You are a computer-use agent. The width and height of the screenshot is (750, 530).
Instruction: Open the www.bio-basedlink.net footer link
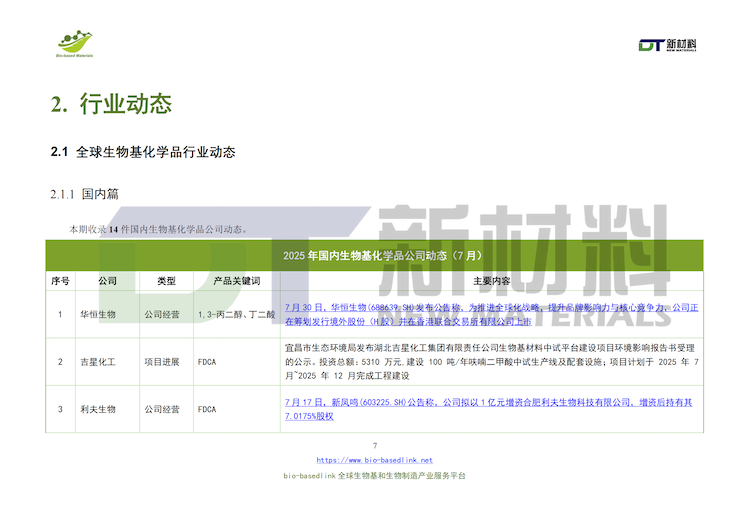point(375,460)
